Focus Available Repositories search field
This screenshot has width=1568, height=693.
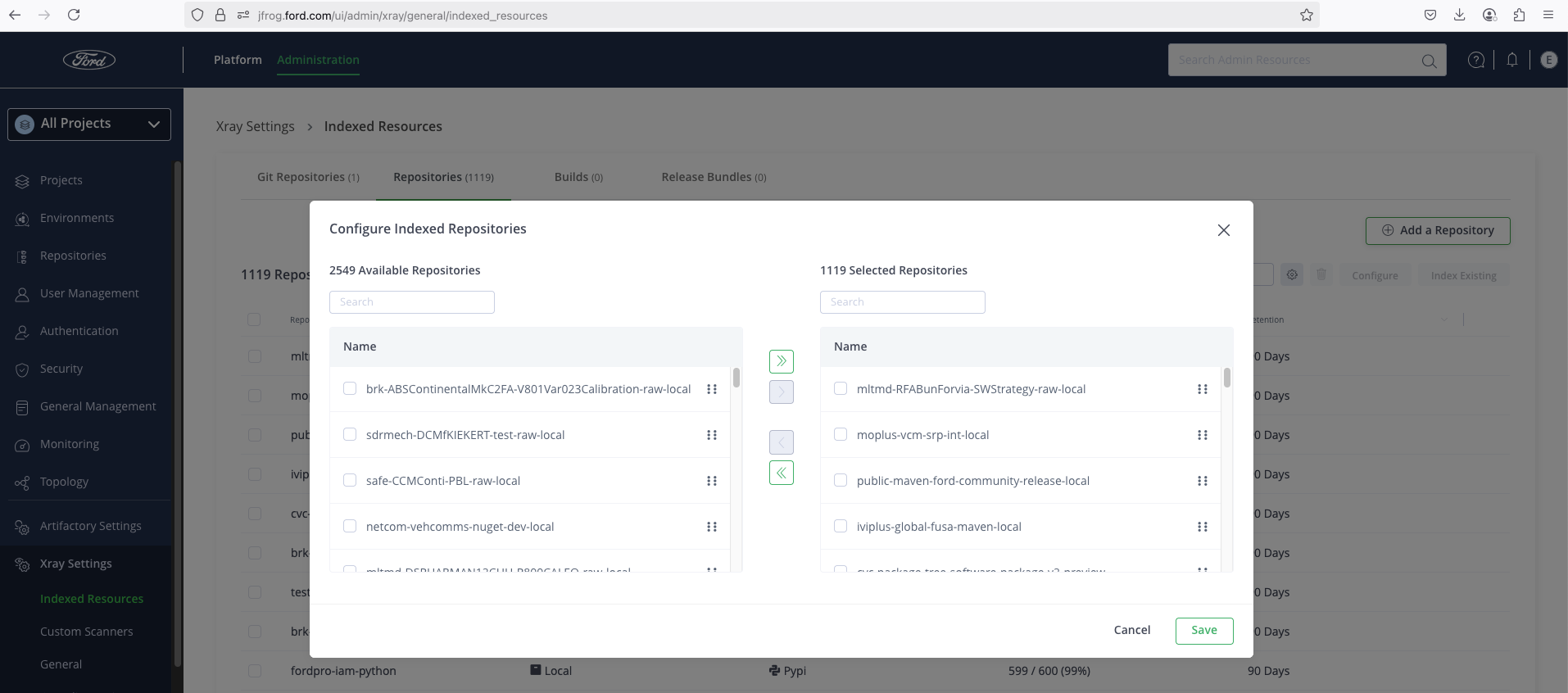tap(412, 302)
